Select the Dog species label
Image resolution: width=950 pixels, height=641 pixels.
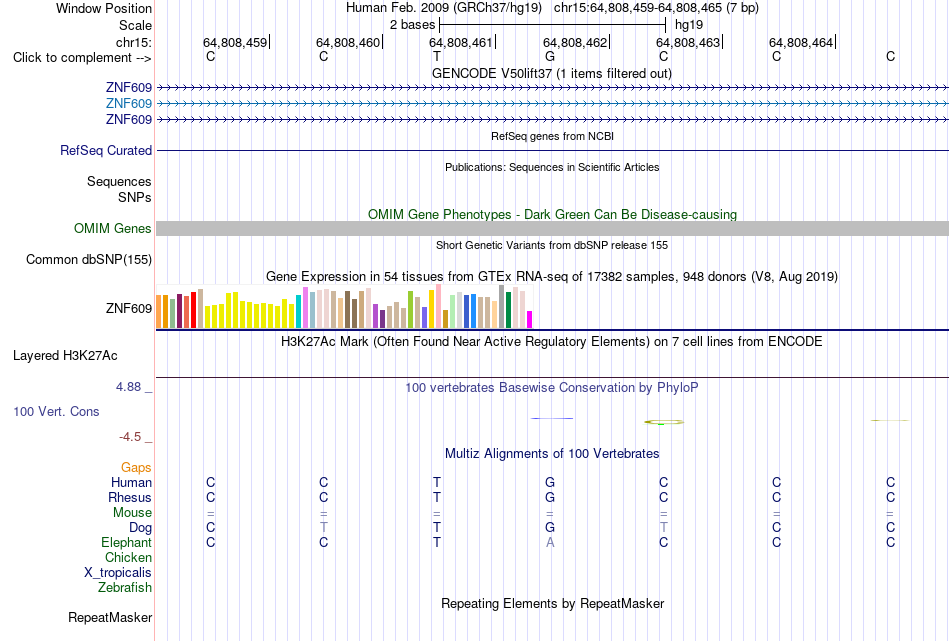(x=140, y=528)
